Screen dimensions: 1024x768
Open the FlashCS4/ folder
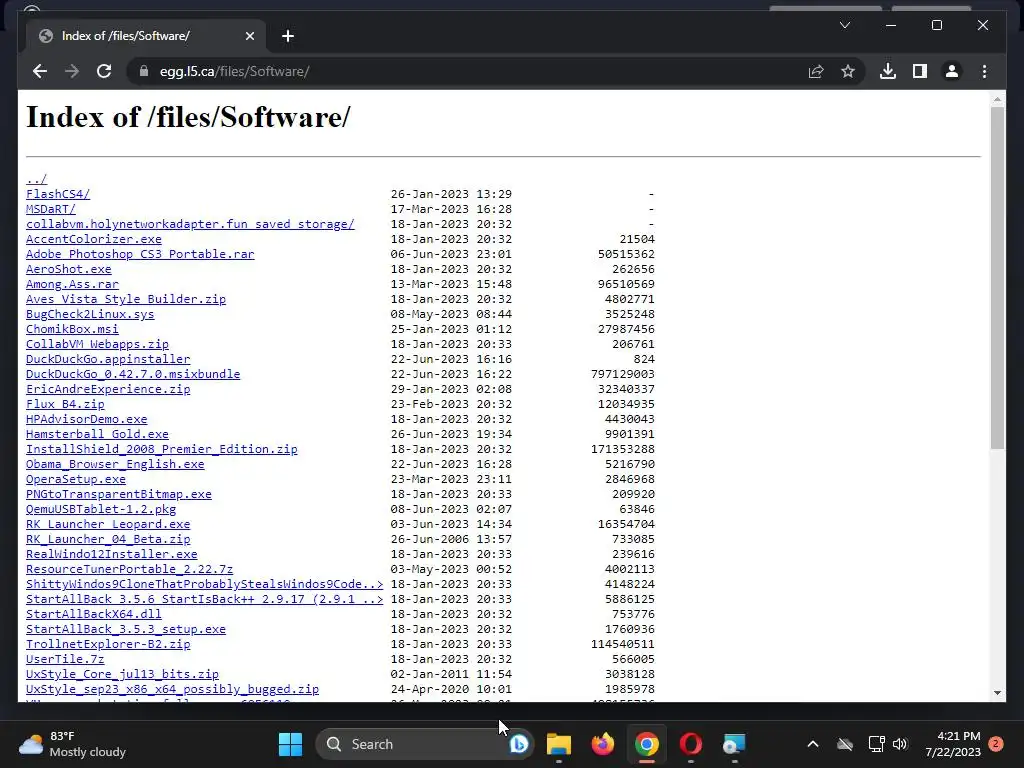[x=58, y=194]
